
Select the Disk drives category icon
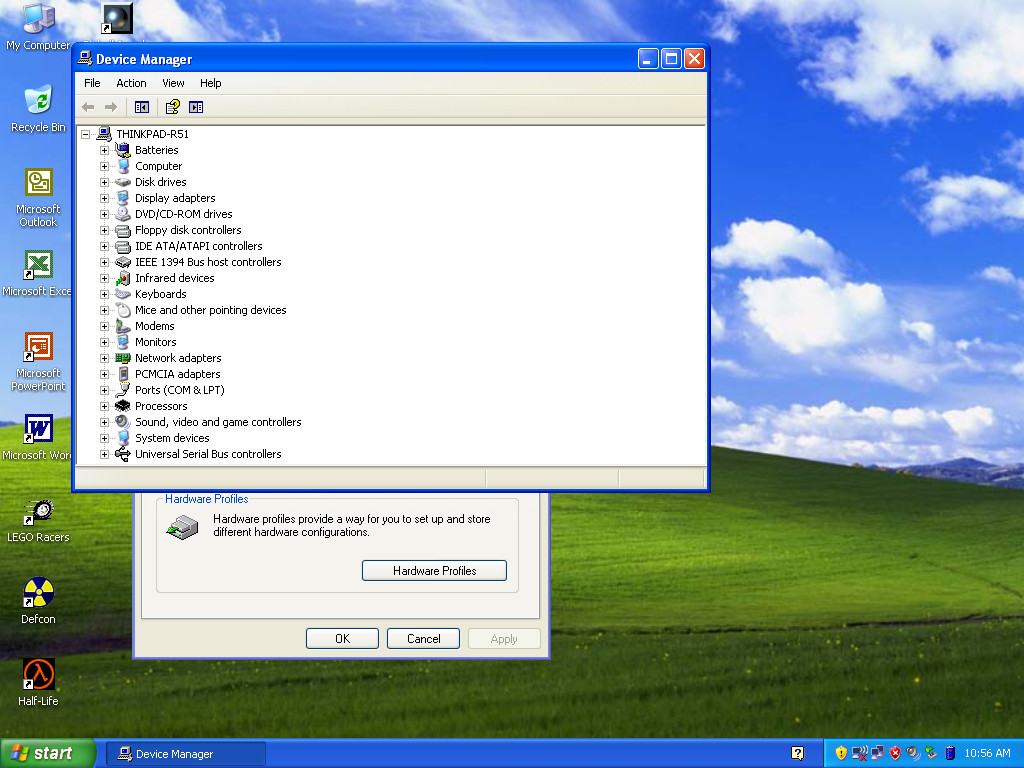coord(123,182)
